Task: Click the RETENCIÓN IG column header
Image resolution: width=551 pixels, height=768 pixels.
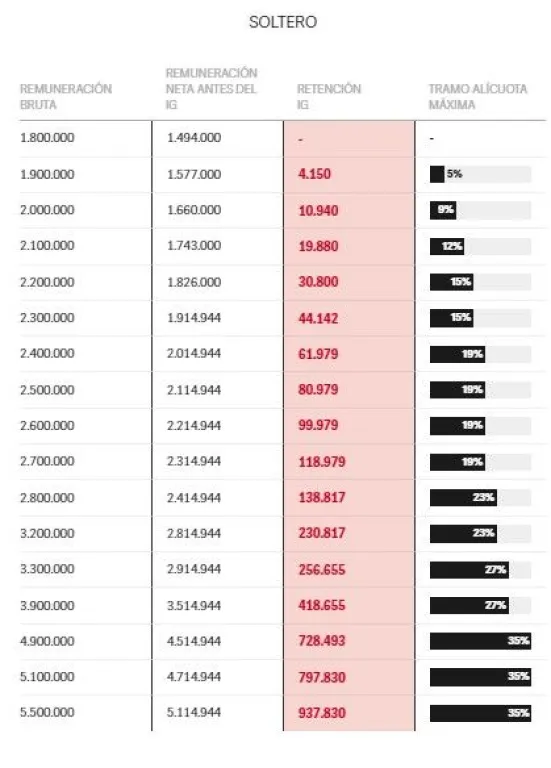Action: (329, 96)
